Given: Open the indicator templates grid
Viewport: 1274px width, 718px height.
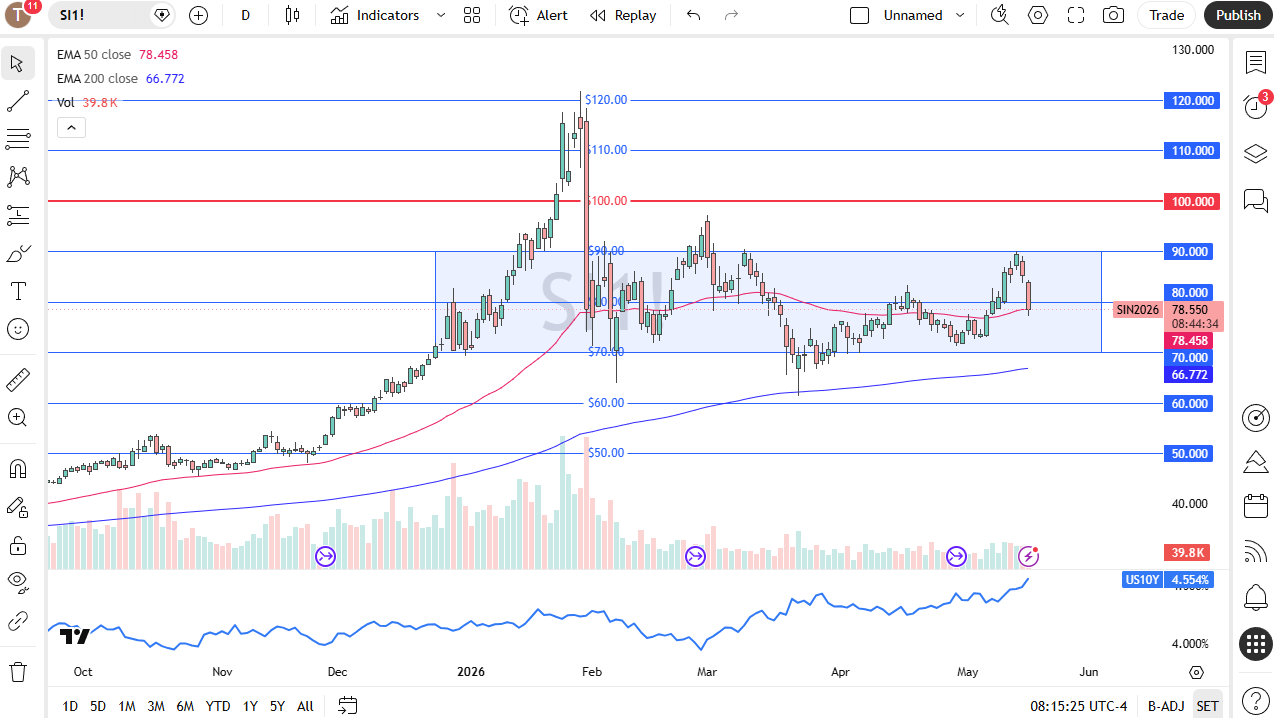Looking at the screenshot, I should pyautogui.click(x=472, y=15).
